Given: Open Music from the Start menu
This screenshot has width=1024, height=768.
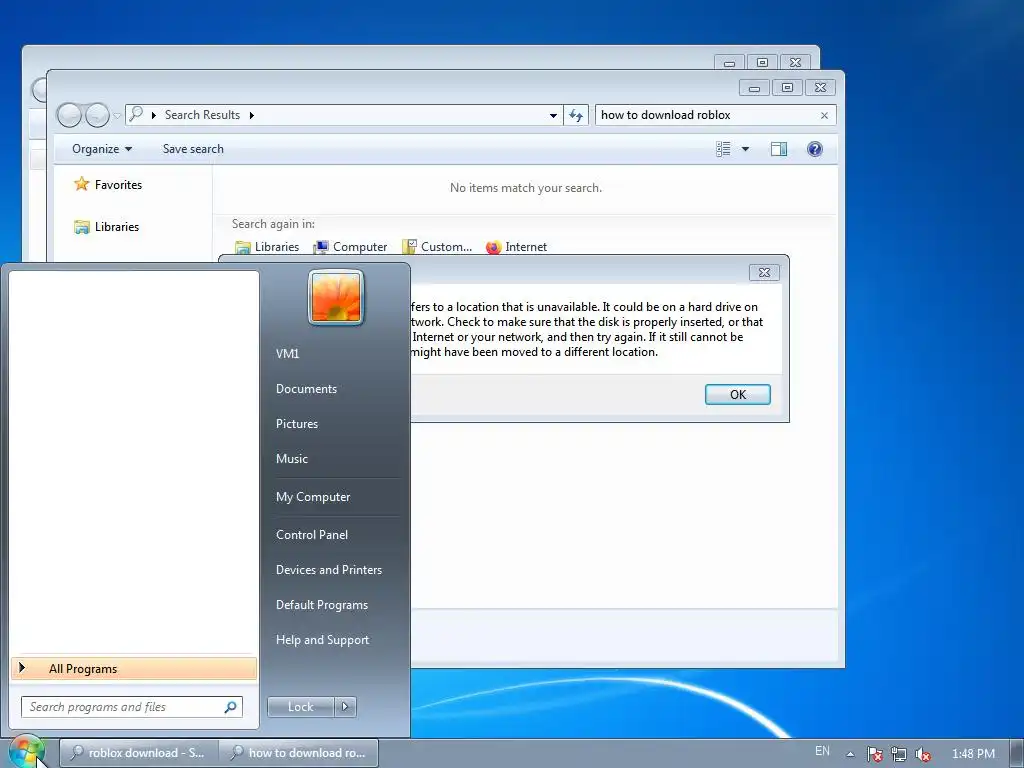Looking at the screenshot, I should click(292, 458).
